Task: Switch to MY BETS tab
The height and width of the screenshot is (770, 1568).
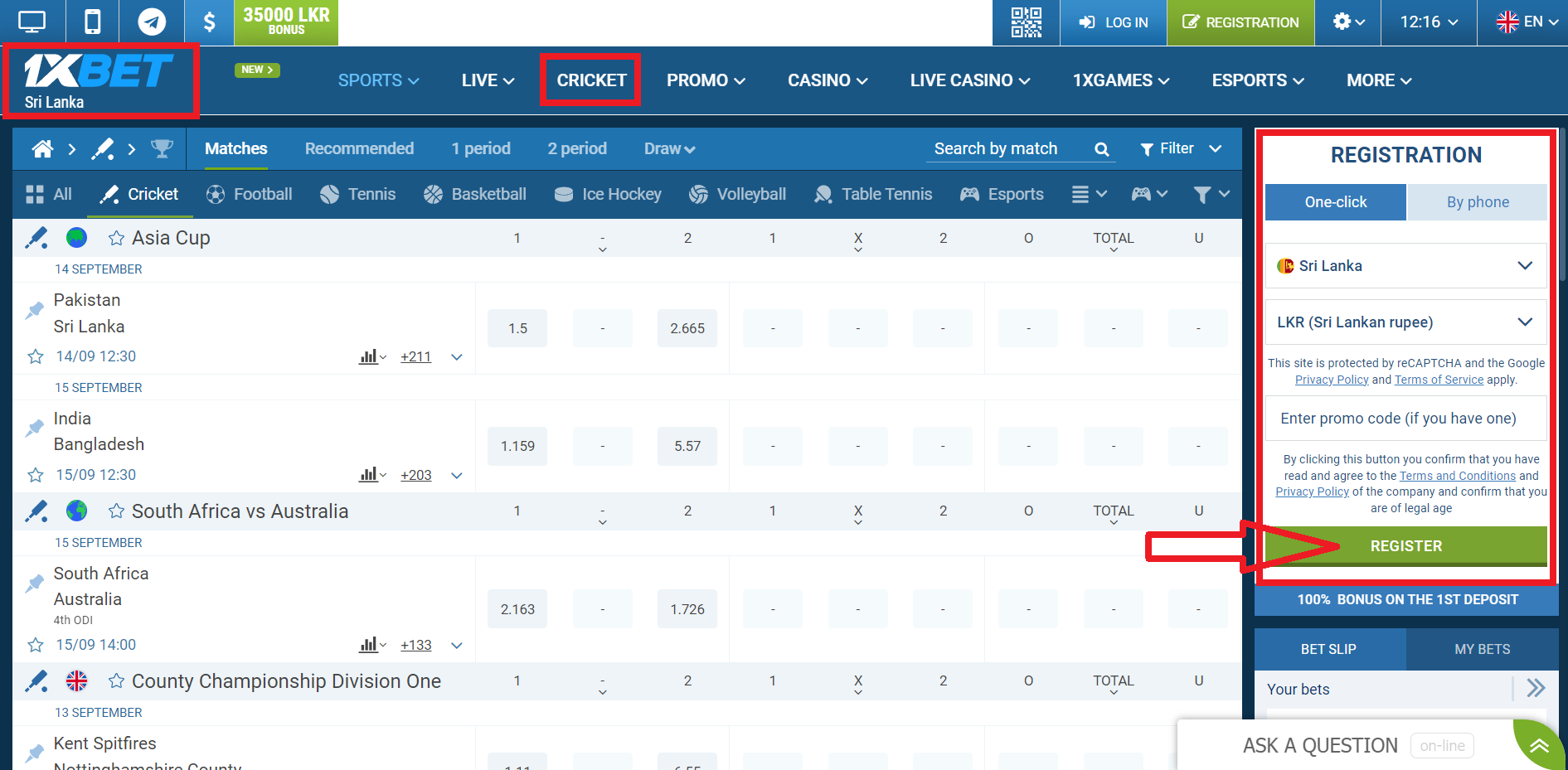Action: point(1482,649)
